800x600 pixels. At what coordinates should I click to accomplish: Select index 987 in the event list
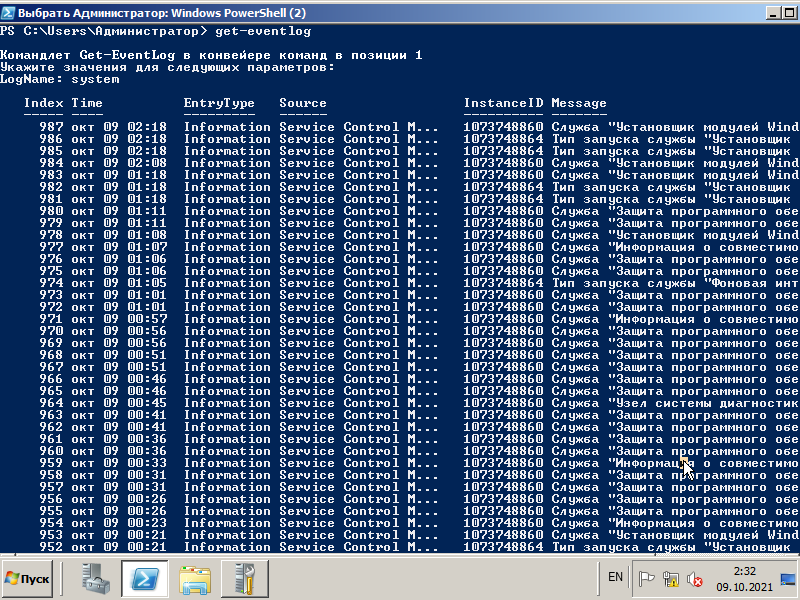51,127
